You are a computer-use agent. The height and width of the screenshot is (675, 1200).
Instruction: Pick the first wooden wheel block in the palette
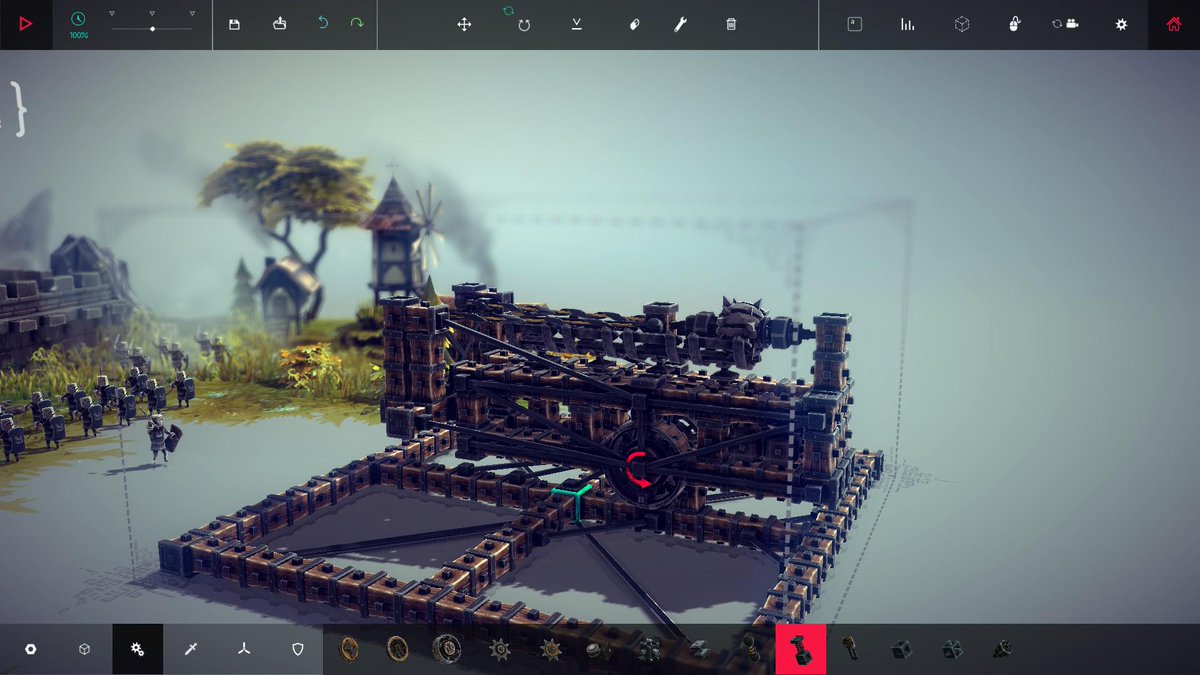tap(349, 649)
